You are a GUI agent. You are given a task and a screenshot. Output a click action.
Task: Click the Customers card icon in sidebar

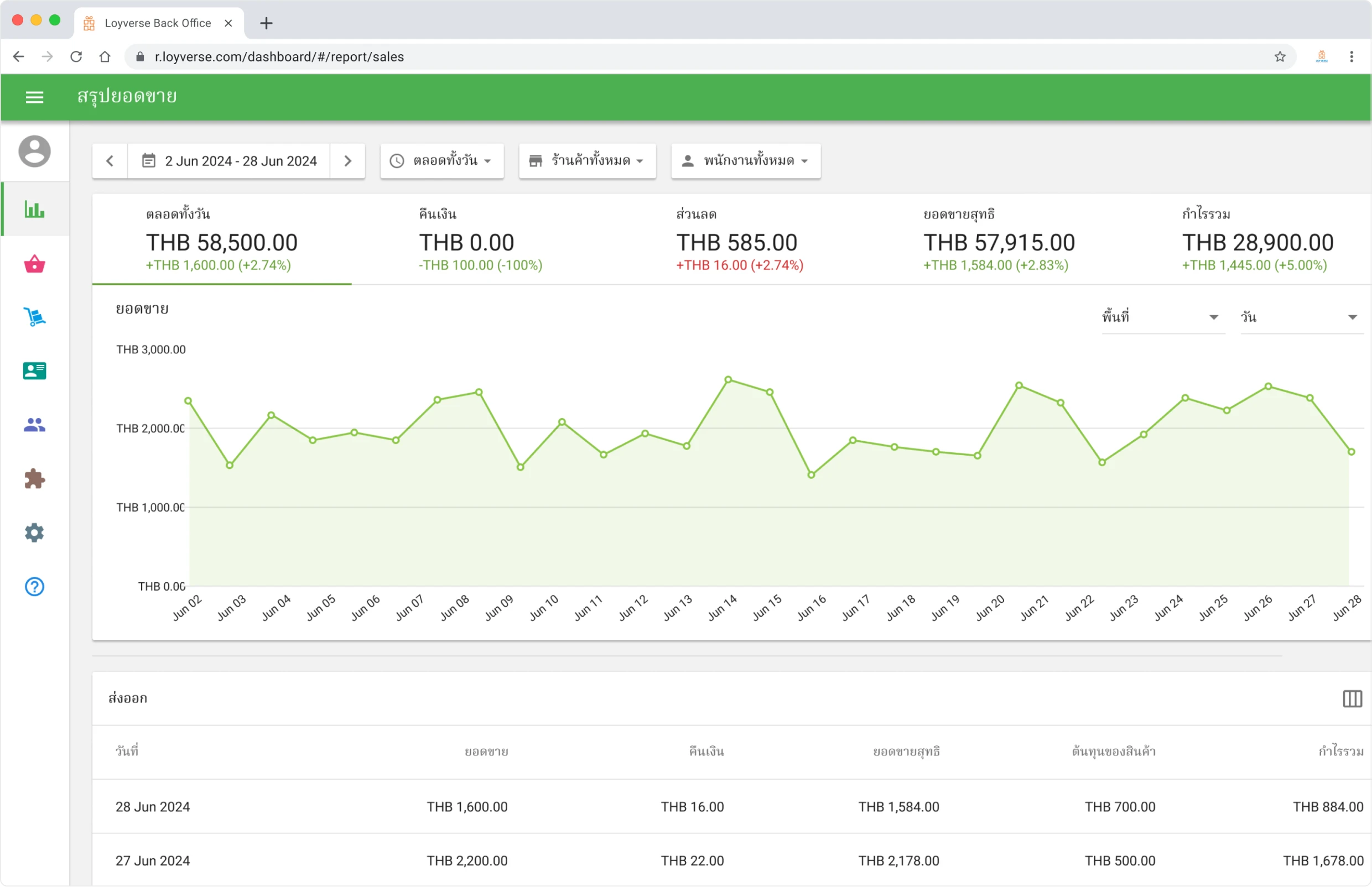[34, 371]
